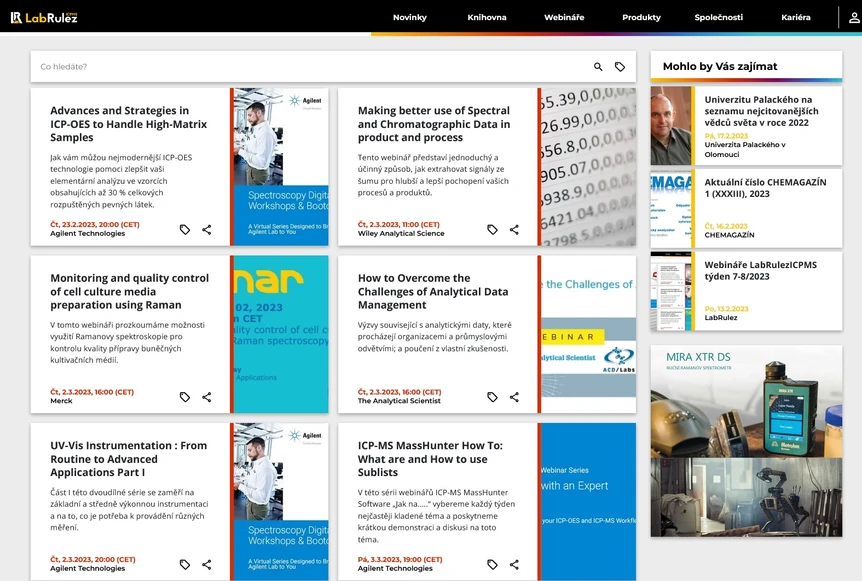Click the webinar list thumbnail for týden 7-8
The image size is (862, 581).
tap(671, 291)
